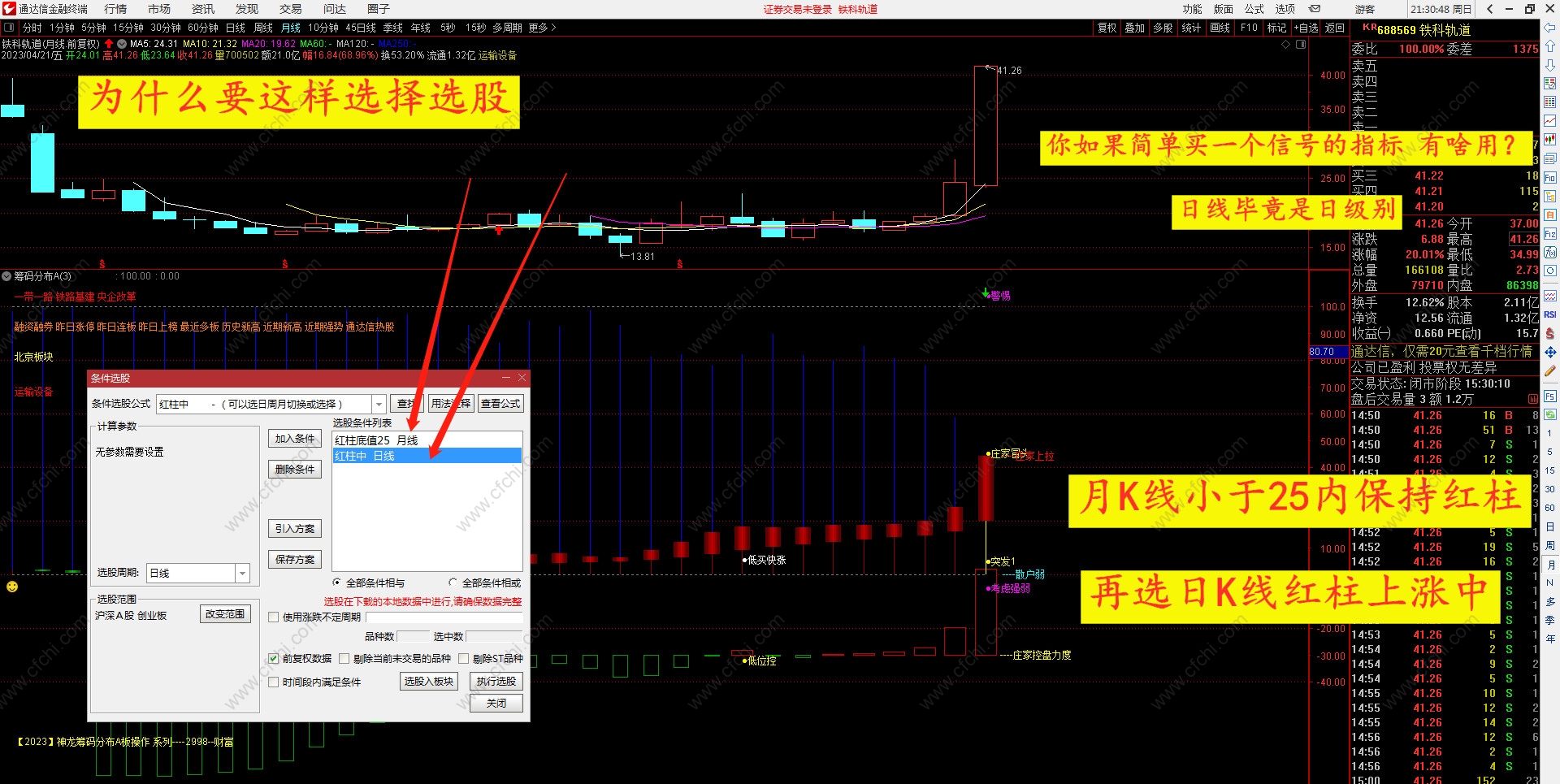Open the 交易 menu
This screenshot has width=1560, height=784.
pyautogui.click(x=291, y=9)
